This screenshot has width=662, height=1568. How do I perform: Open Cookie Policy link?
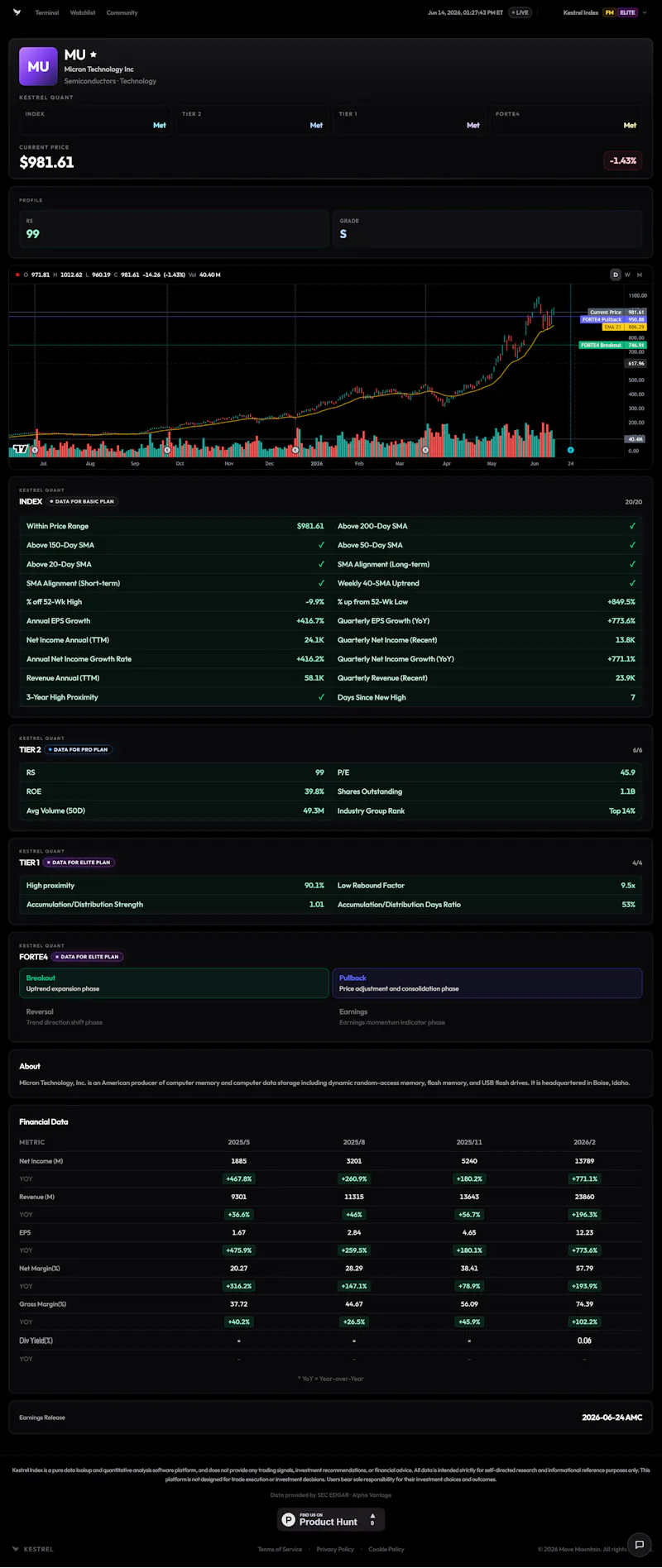386,1549
